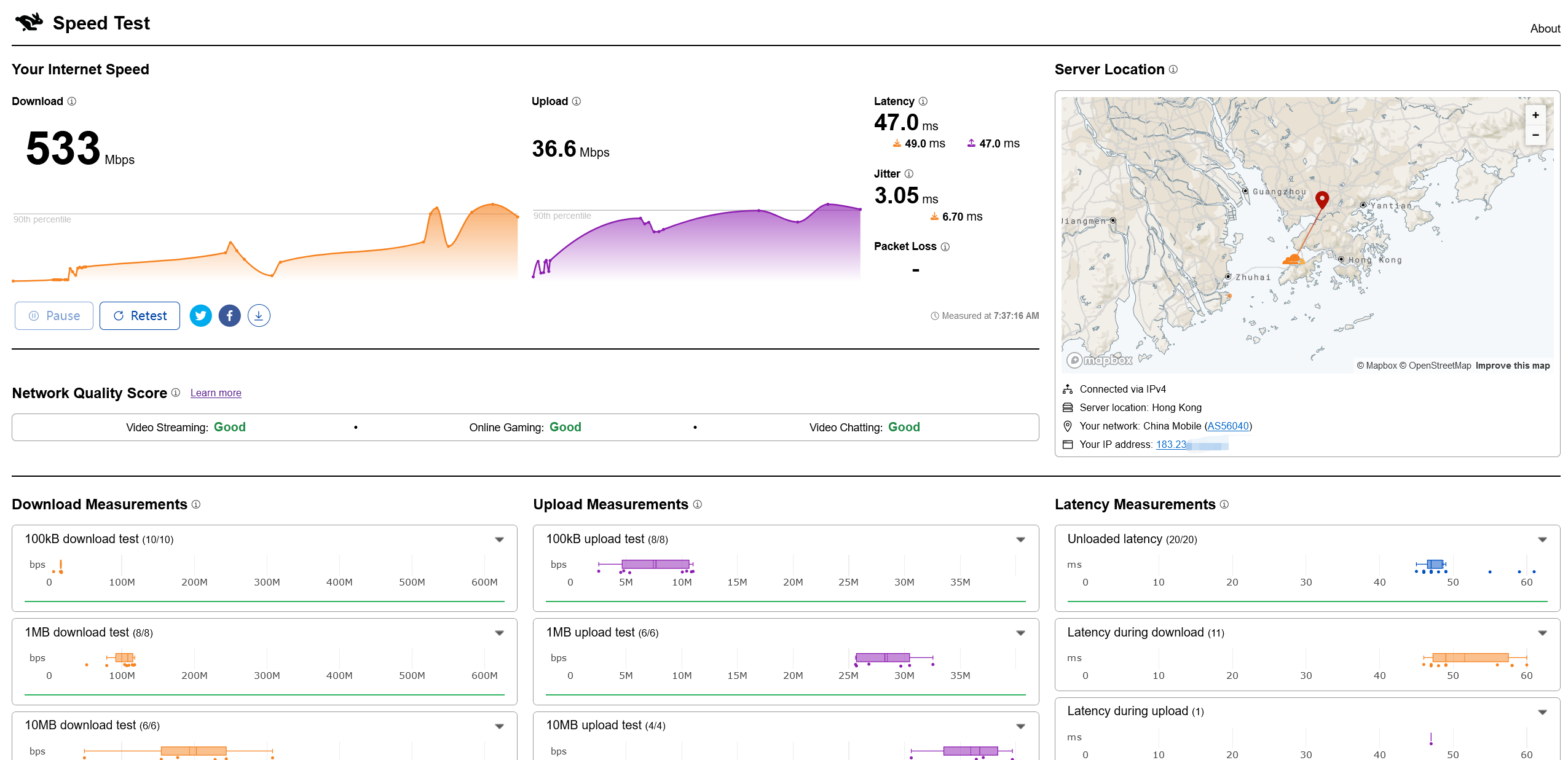This screenshot has width=1568, height=760.
Task: Share results via Facebook icon
Action: 229,316
